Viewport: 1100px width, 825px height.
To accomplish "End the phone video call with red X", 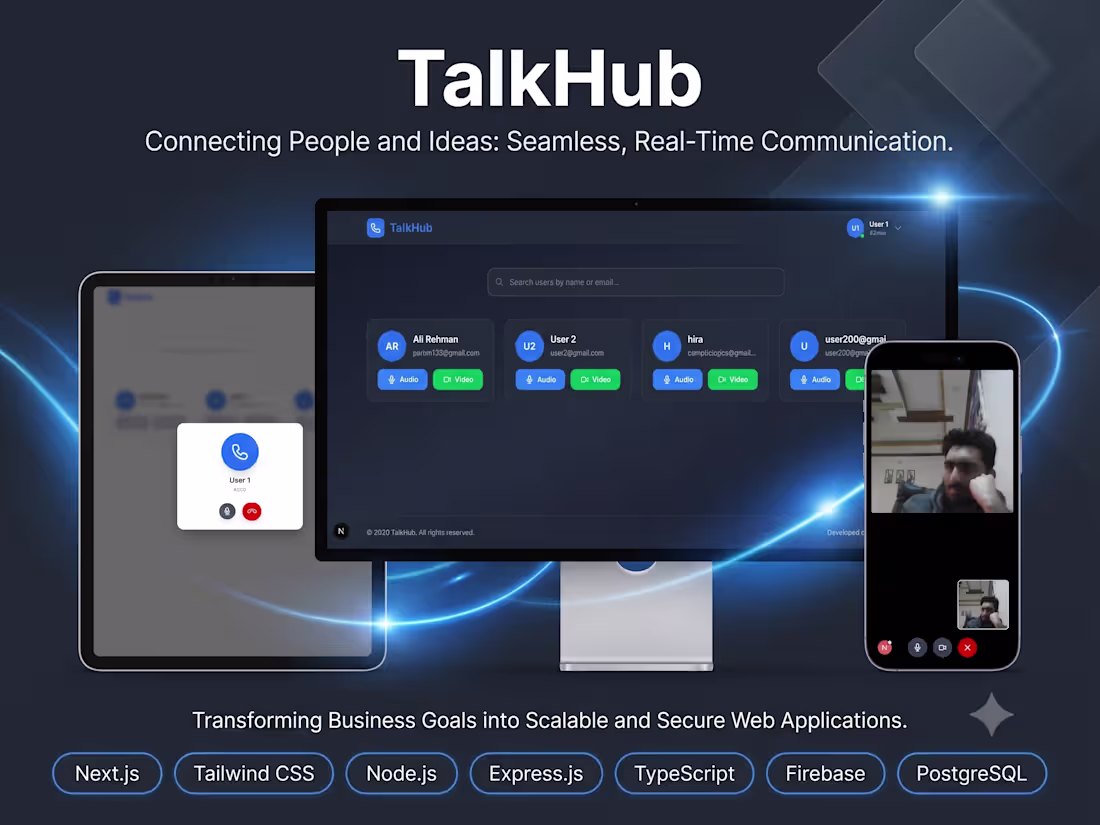I will tap(967, 648).
